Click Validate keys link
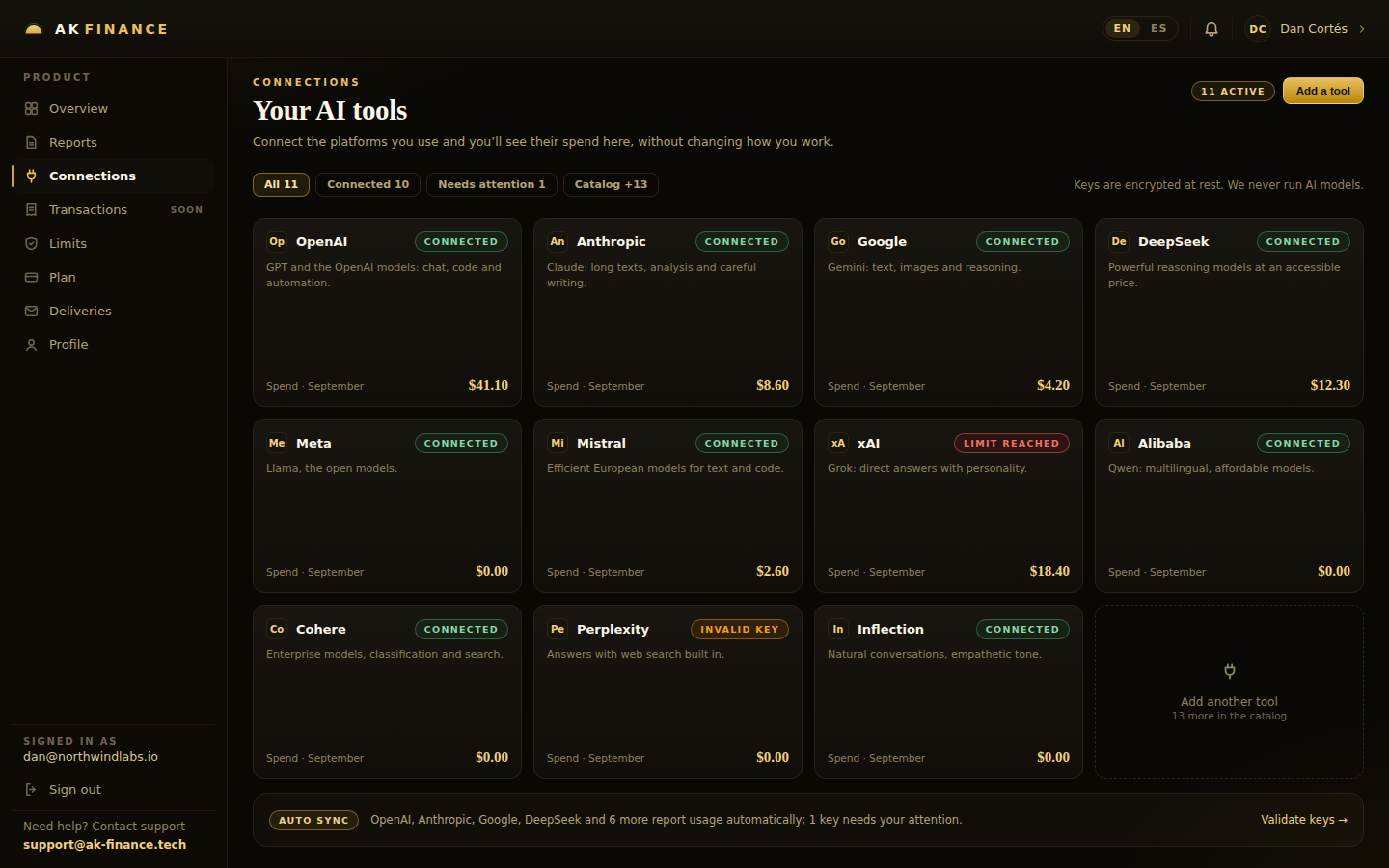Viewport: 1389px width, 868px height. pyautogui.click(x=1304, y=820)
